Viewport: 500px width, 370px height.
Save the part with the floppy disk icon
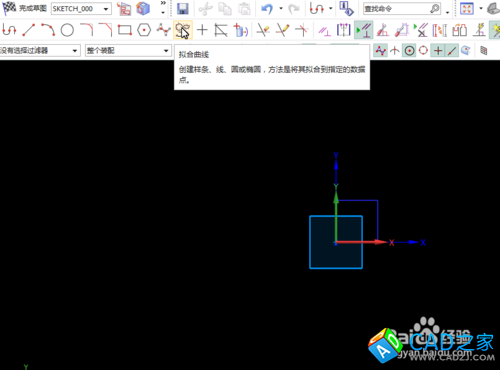point(183,9)
